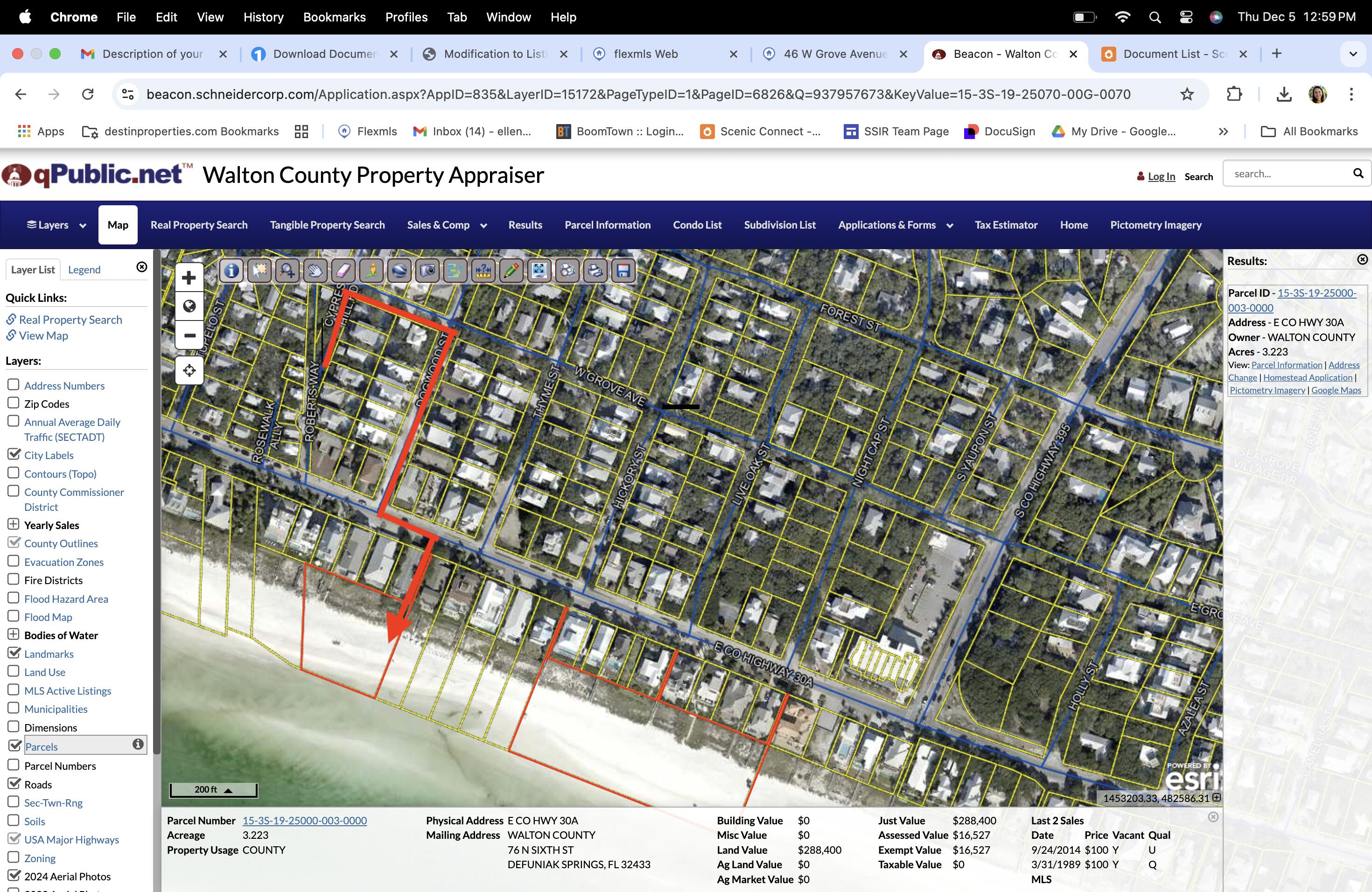Viewport: 1372px width, 892px height.
Task: Click the zoom in tool on map
Action: [x=189, y=277]
